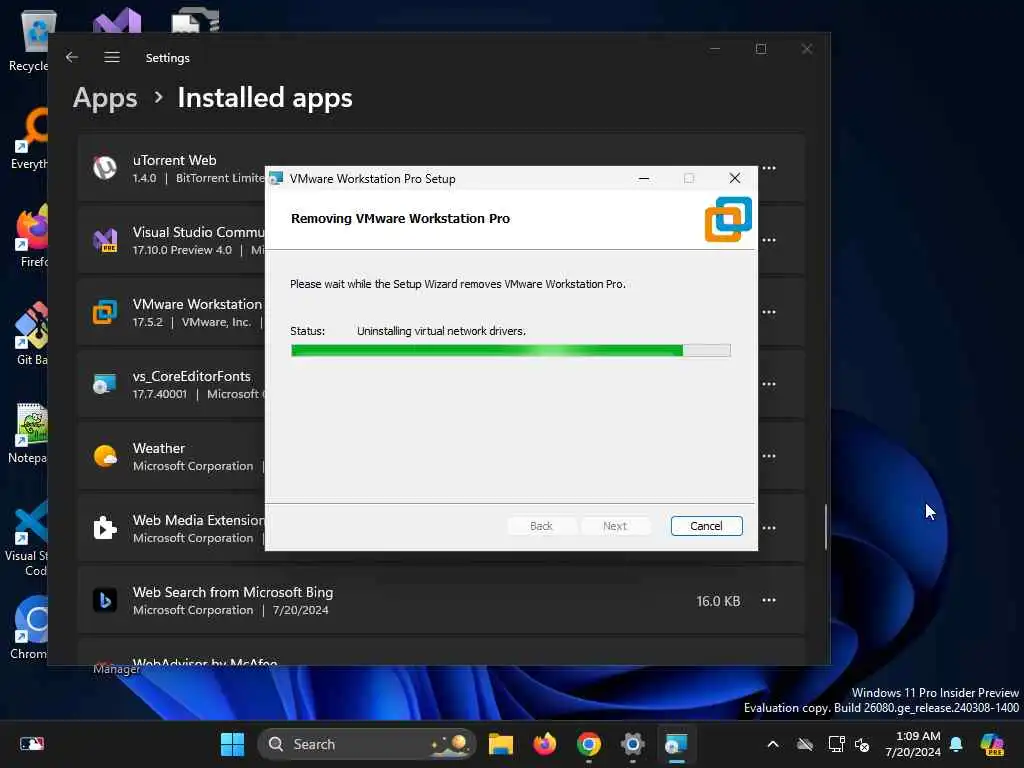Click the Settings window vertical scrollbar
The width and height of the screenshot is (1024, 768).
(826, 526)
